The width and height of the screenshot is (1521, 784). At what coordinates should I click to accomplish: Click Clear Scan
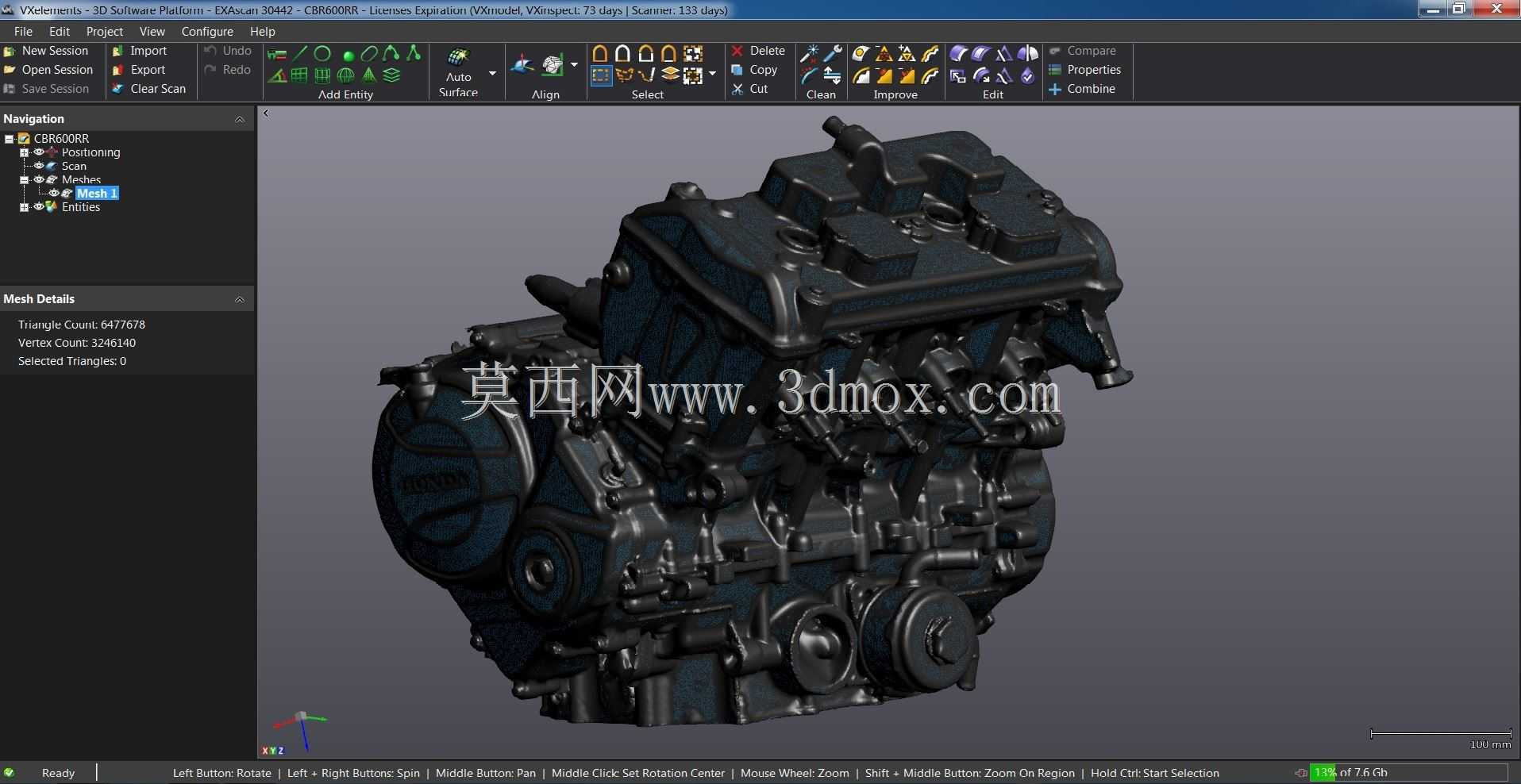tap(149, 89)
